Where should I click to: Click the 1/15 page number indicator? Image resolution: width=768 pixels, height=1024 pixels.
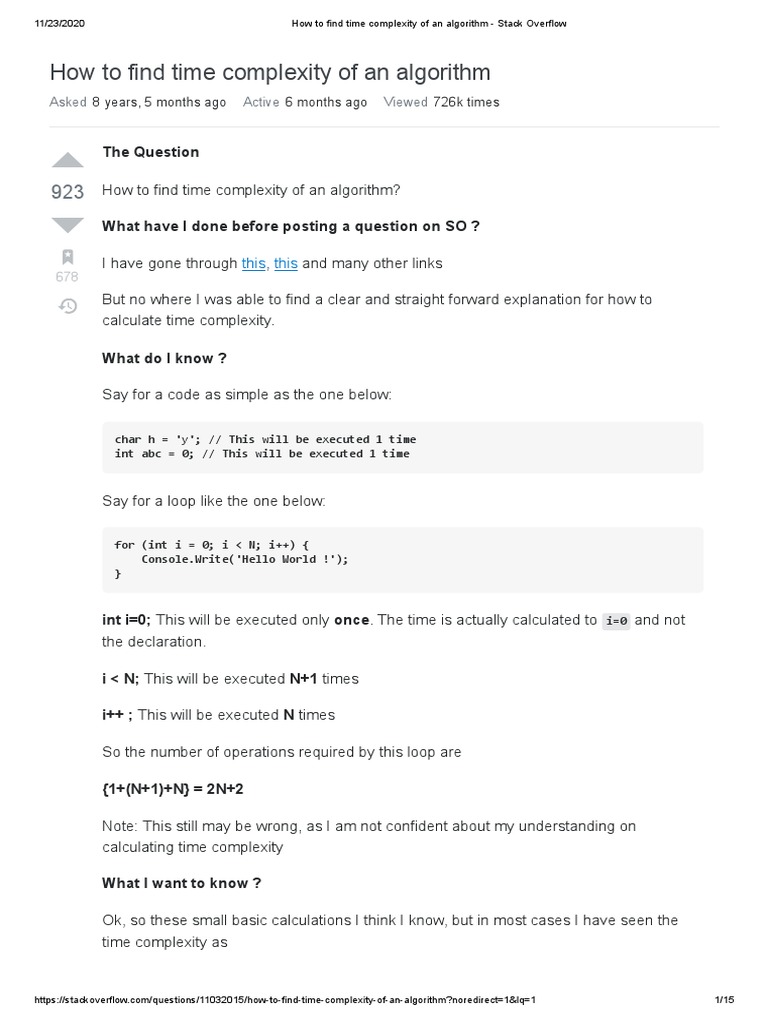725,1000
